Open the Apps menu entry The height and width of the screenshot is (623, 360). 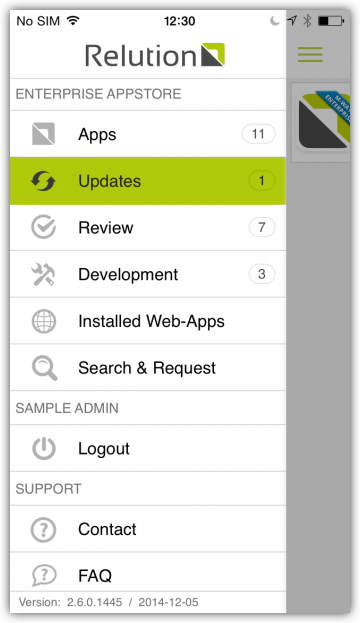(148, 134)
